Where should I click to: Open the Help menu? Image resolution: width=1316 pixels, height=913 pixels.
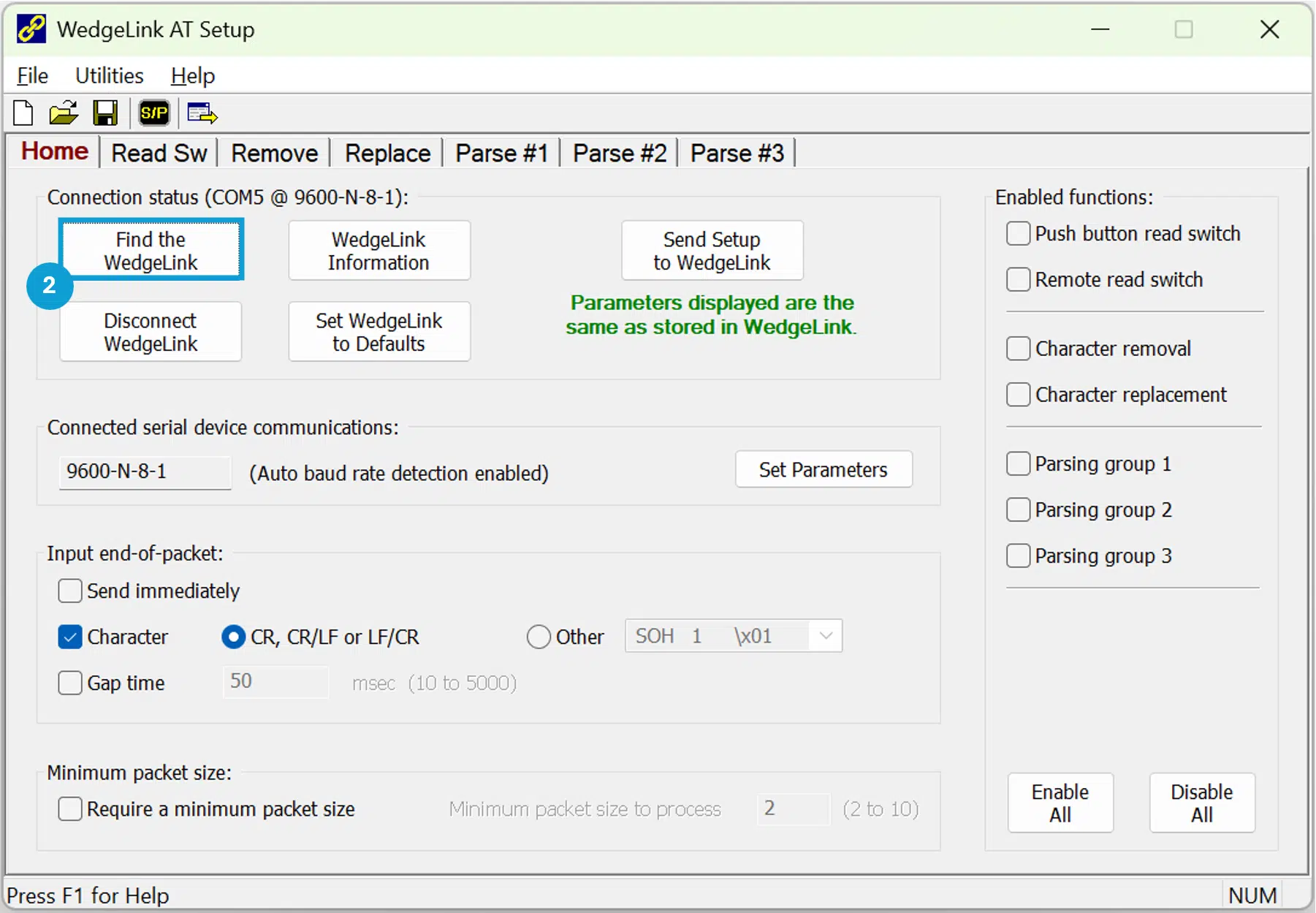pyautogui.click(x=193, y=75)
